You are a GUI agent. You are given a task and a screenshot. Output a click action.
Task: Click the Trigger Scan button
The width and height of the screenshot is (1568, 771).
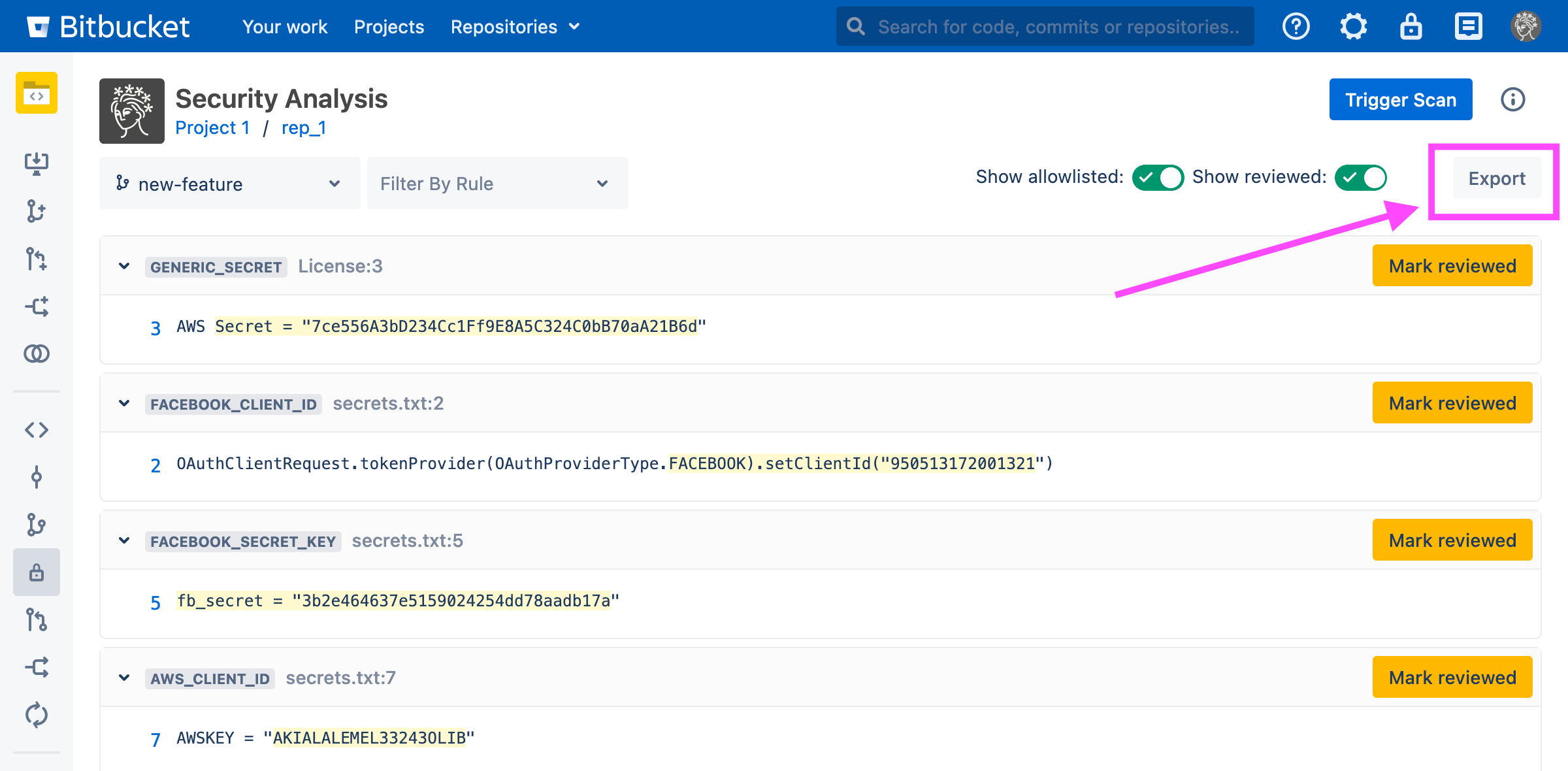1400,99
